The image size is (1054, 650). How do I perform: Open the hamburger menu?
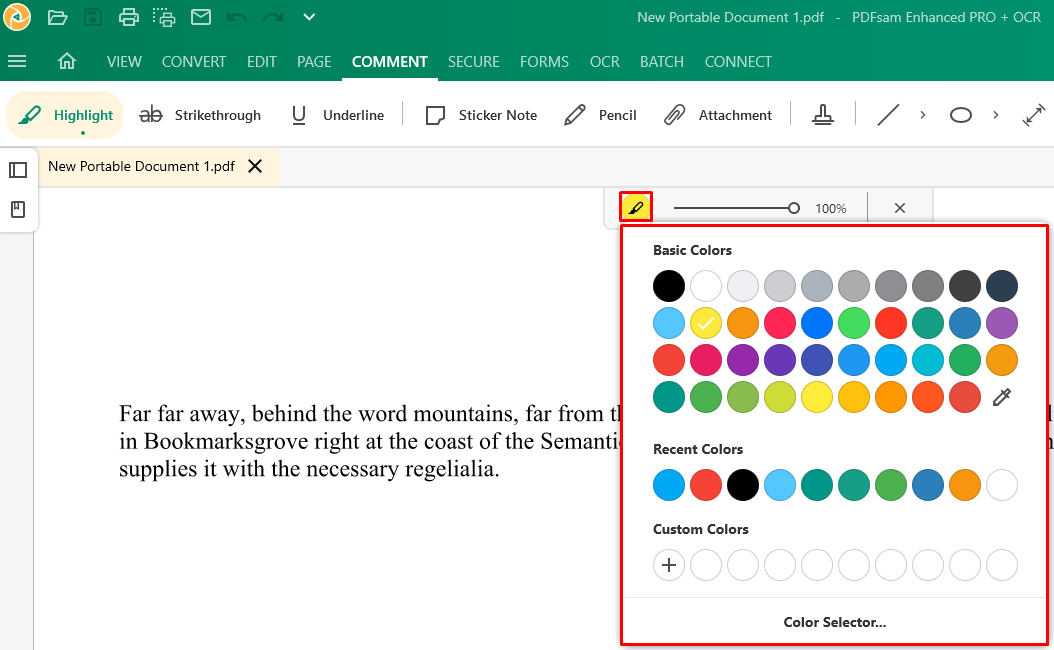(x=17, y=61)
